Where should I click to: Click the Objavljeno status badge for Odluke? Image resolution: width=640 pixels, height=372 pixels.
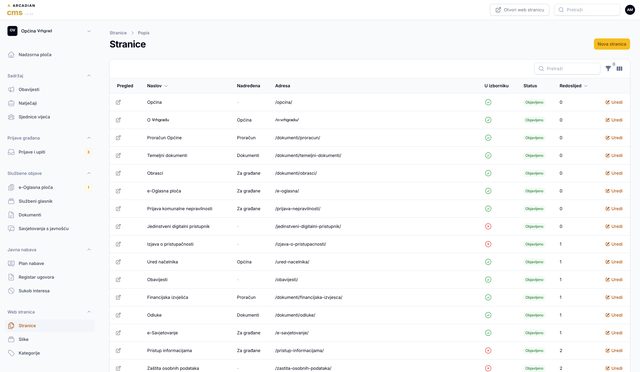tap(534, 315)
